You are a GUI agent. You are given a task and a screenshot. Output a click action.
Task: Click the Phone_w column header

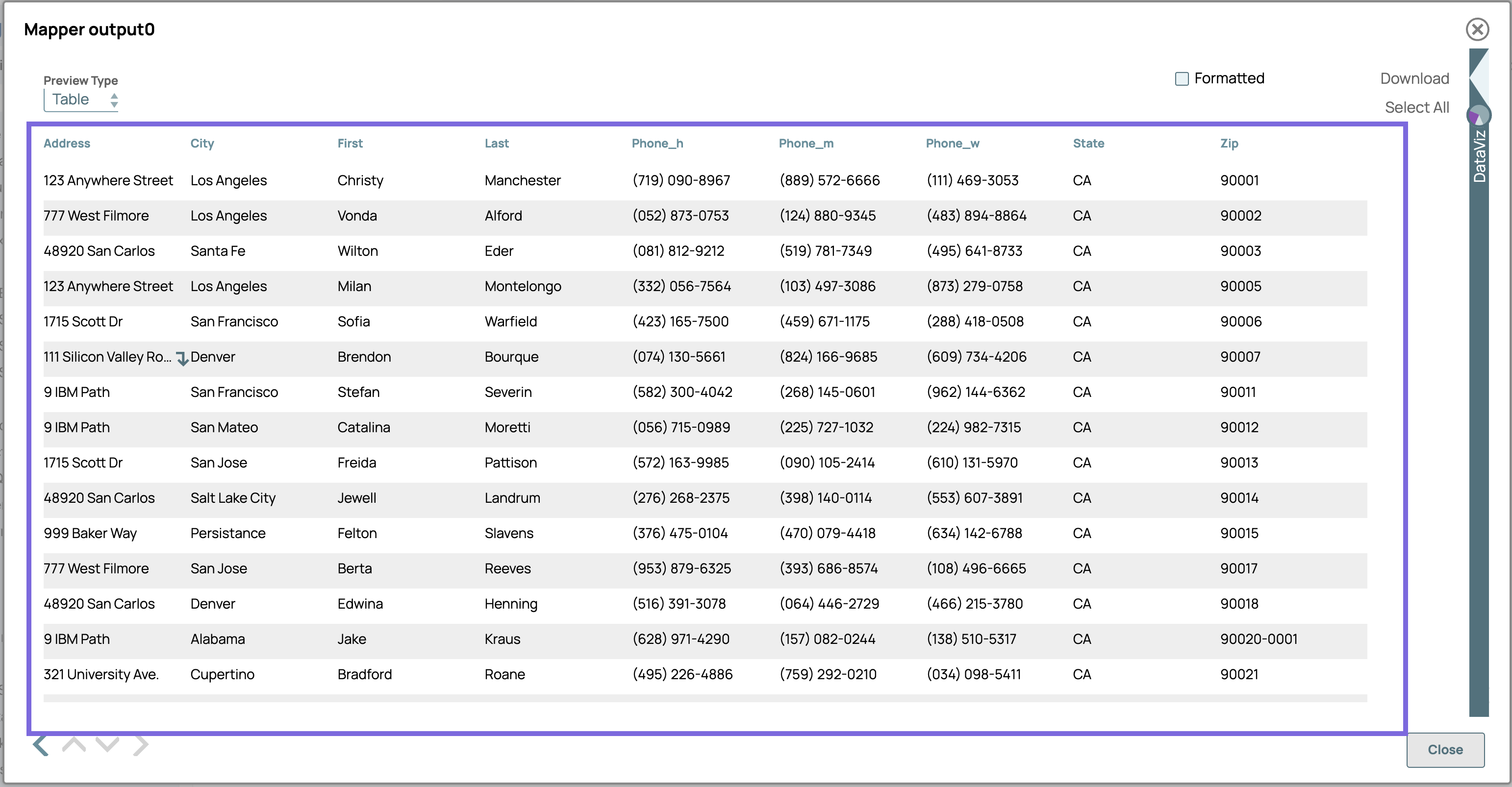tap(952, 143)
